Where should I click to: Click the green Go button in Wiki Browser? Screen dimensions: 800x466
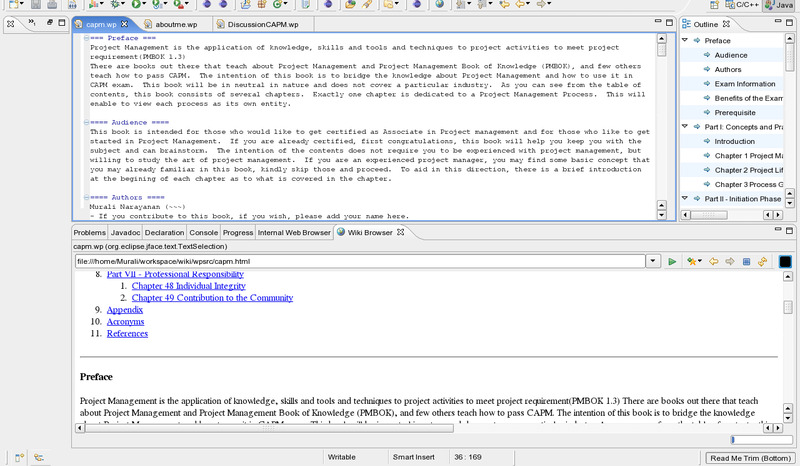pos(672,261)
